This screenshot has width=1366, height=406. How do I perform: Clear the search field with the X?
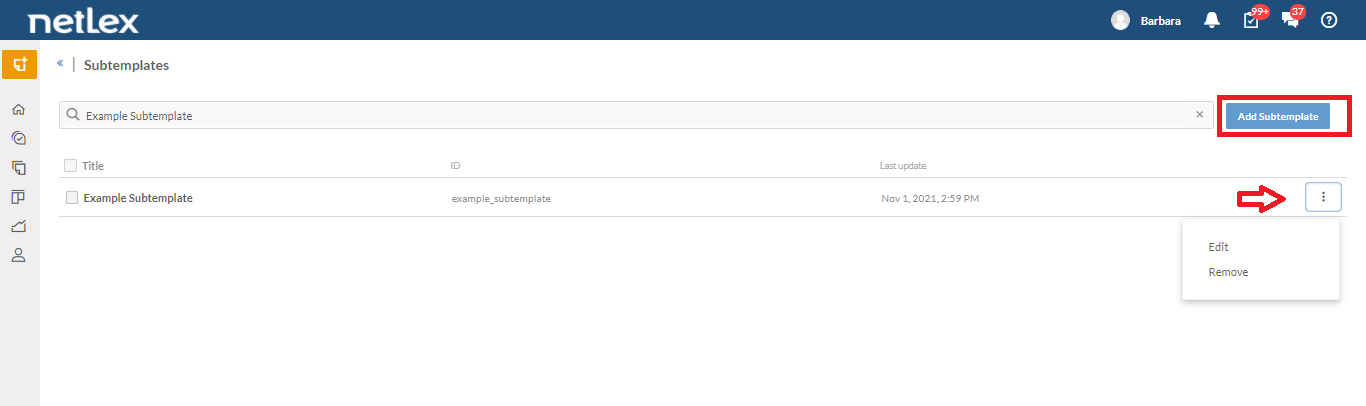pyautogui.click(x=1199, y=114)
